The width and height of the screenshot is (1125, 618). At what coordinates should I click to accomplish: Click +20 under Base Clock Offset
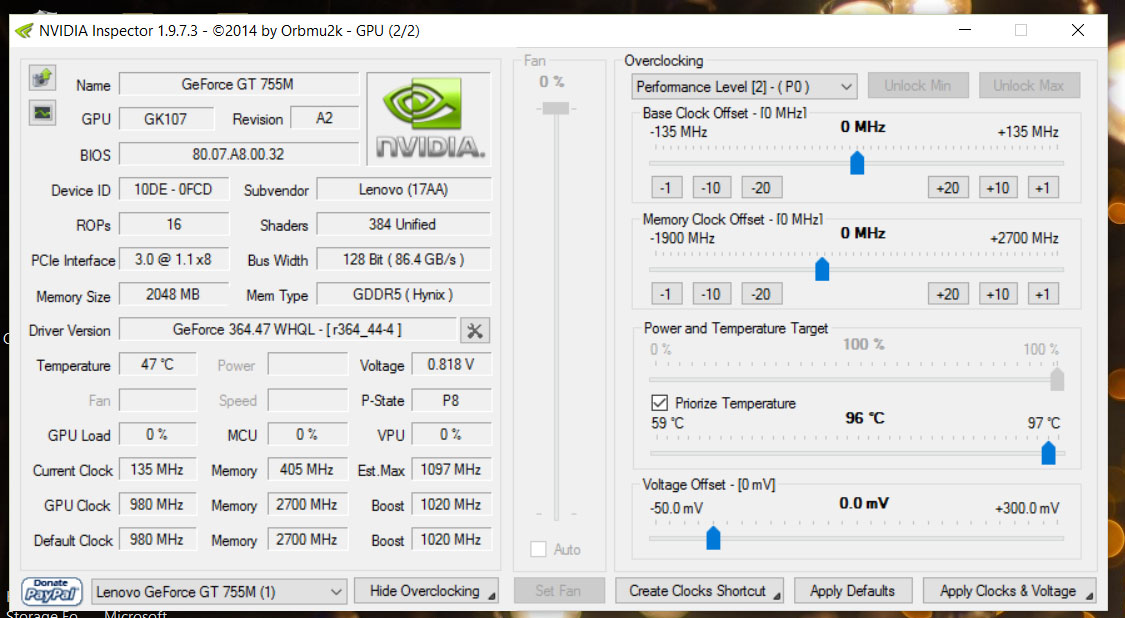pos(948,188)
